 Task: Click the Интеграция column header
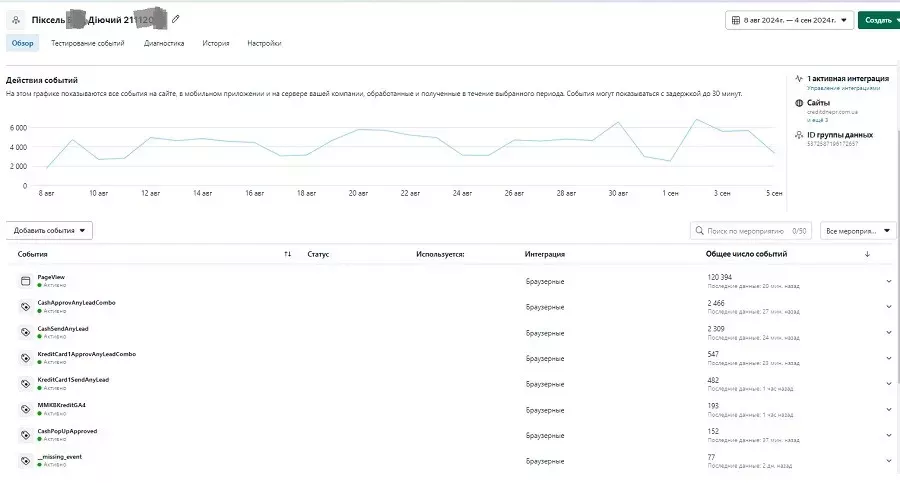coord(545,254)
